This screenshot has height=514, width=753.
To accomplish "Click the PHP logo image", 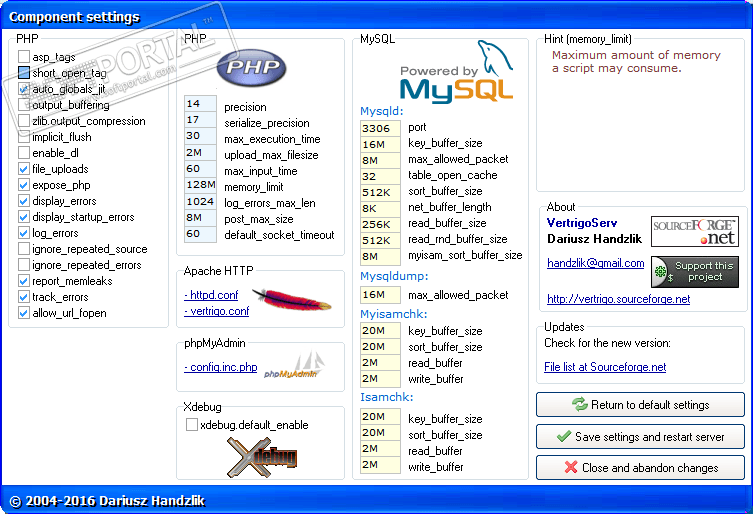I will 251,68.
